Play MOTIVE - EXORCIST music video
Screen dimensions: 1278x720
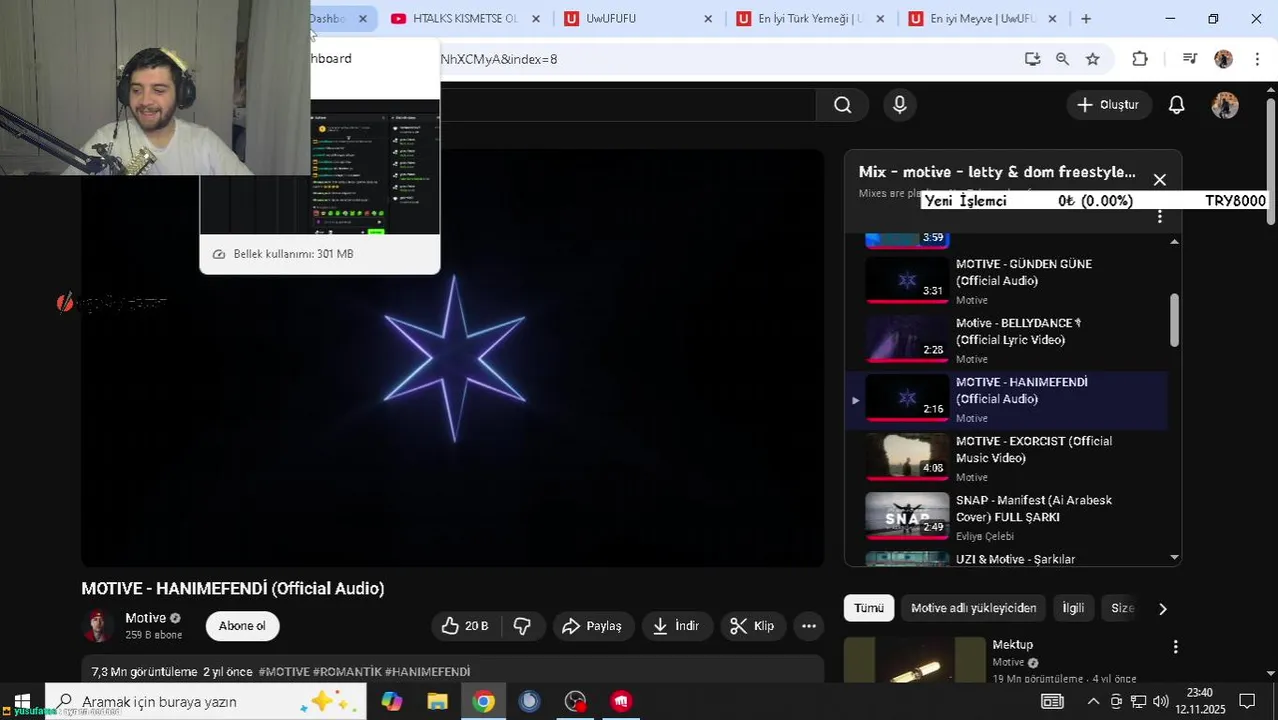click(1006, 458)
